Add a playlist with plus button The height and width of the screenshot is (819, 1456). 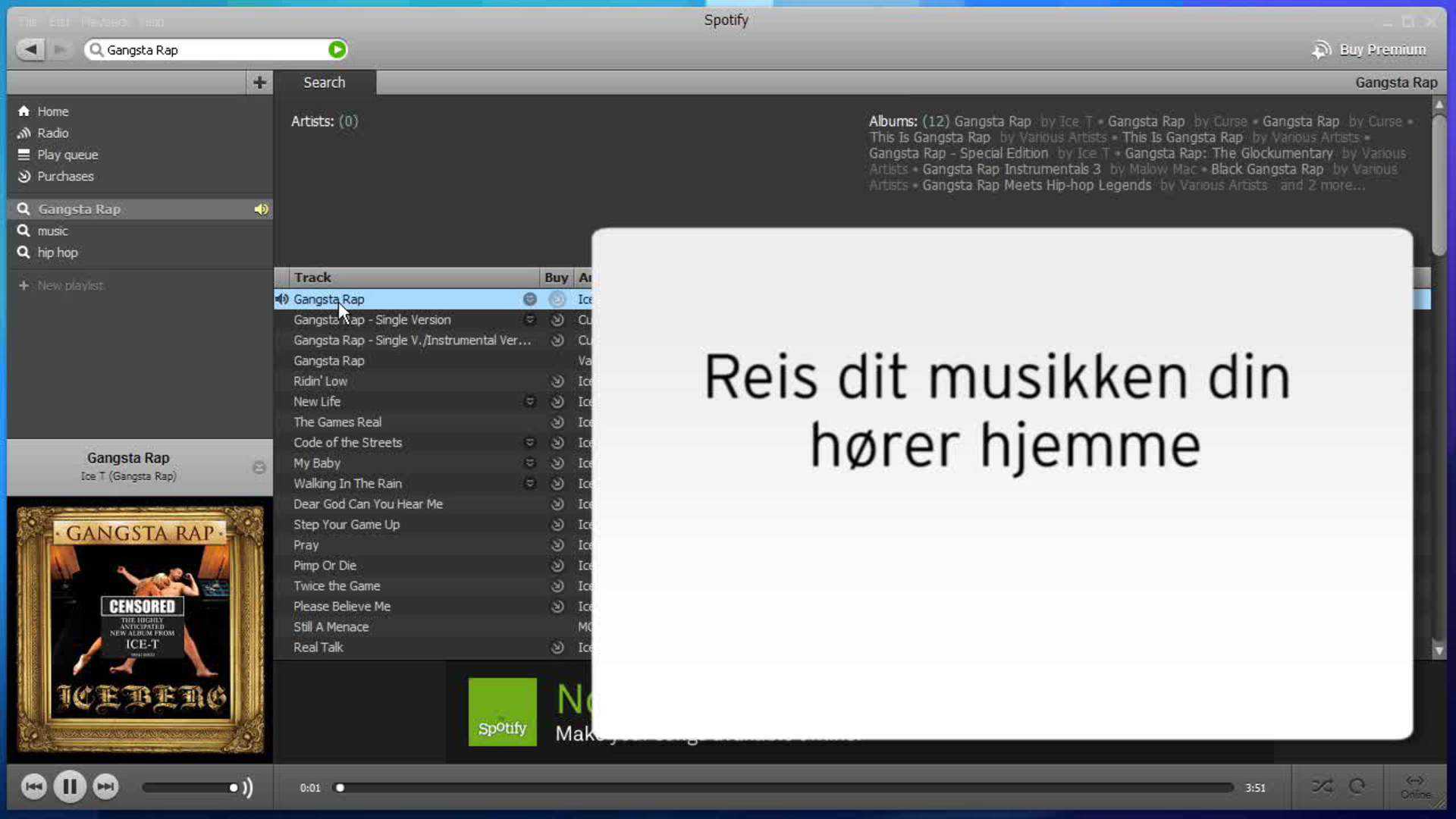(259, 82)
